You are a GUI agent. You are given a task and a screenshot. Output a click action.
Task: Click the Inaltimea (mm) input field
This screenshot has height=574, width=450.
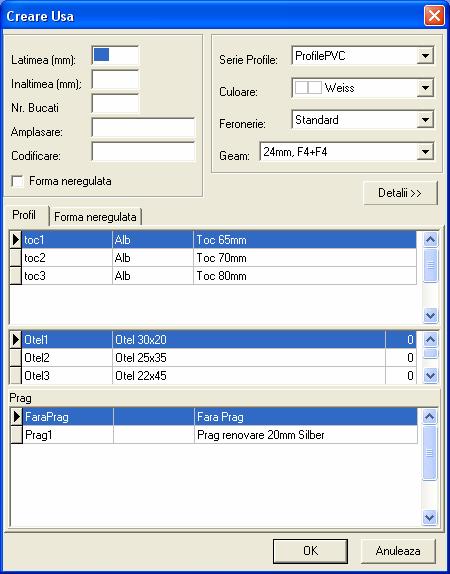pyautogui.click(x=115, y=80)
